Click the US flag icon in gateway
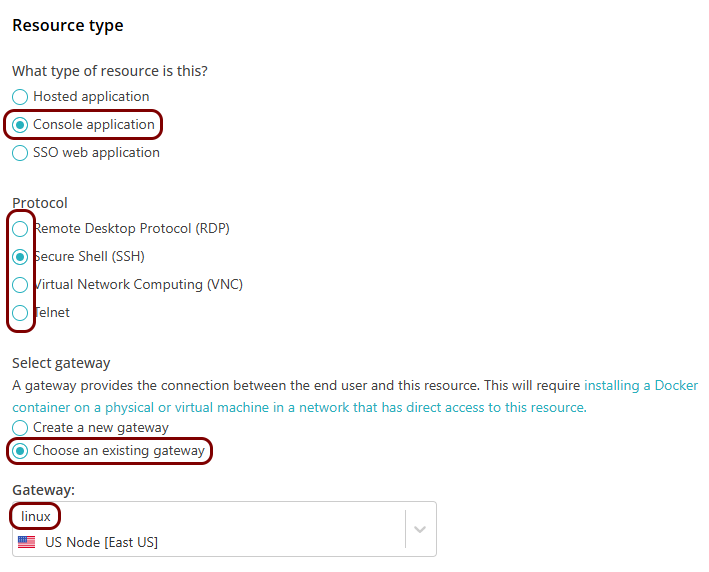The height and width of the screenshot is (572, 709). pos(27,542)
